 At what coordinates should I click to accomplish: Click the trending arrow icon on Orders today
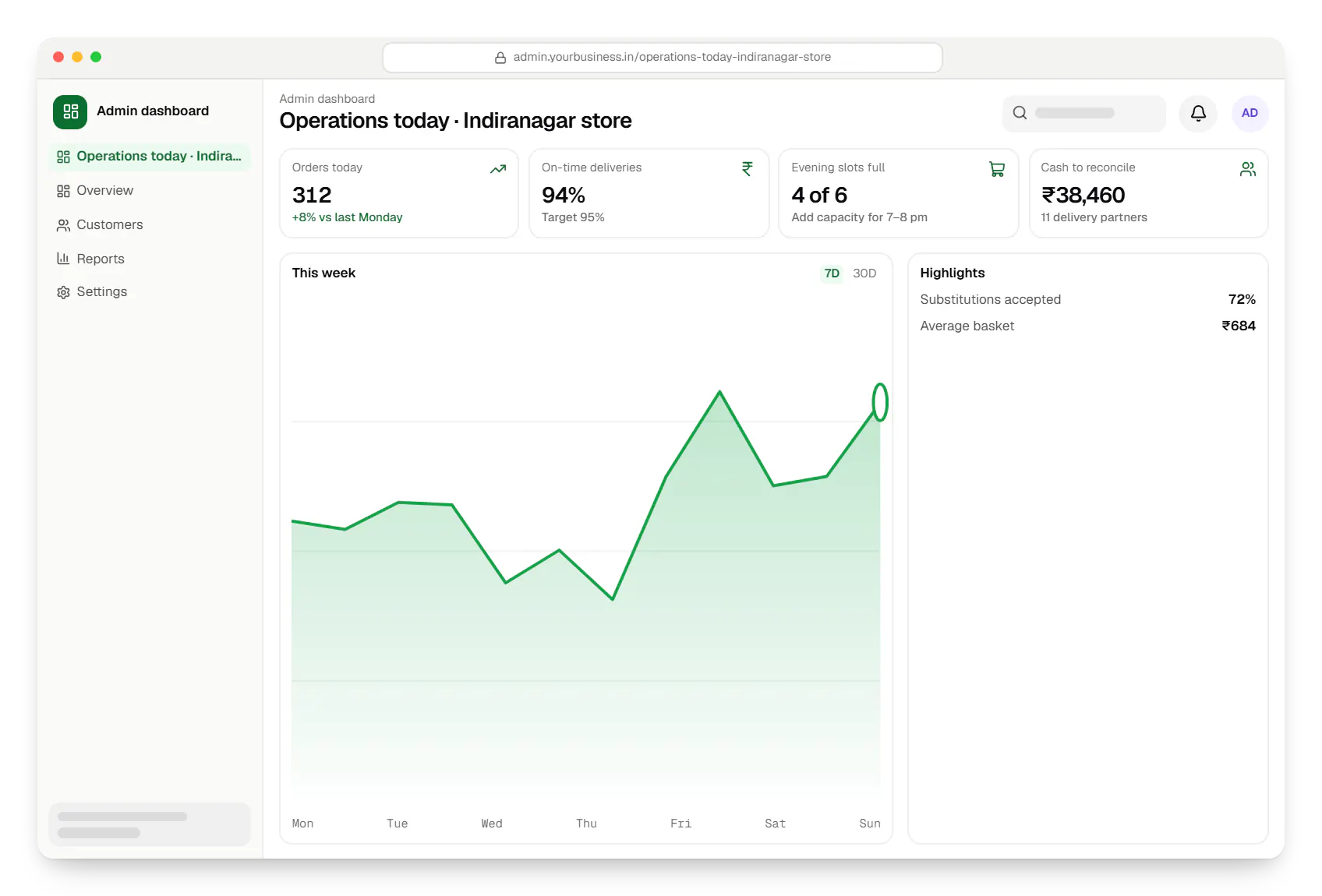[498, 169]
